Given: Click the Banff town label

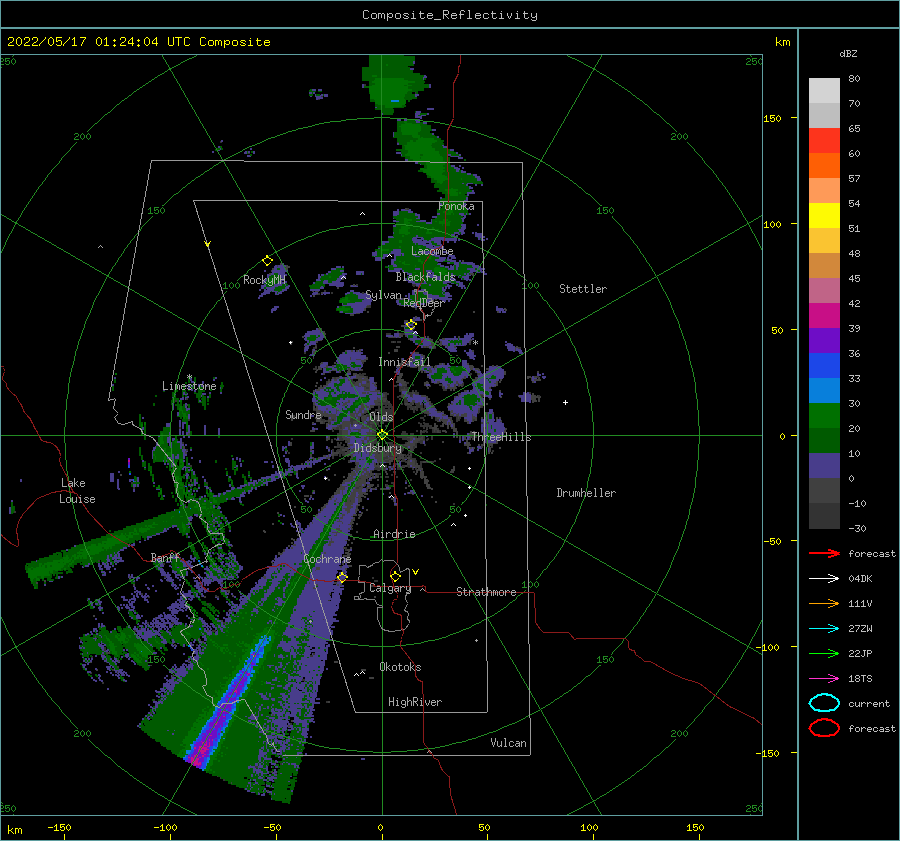Looking at the screenshot, I should [165, 557].
